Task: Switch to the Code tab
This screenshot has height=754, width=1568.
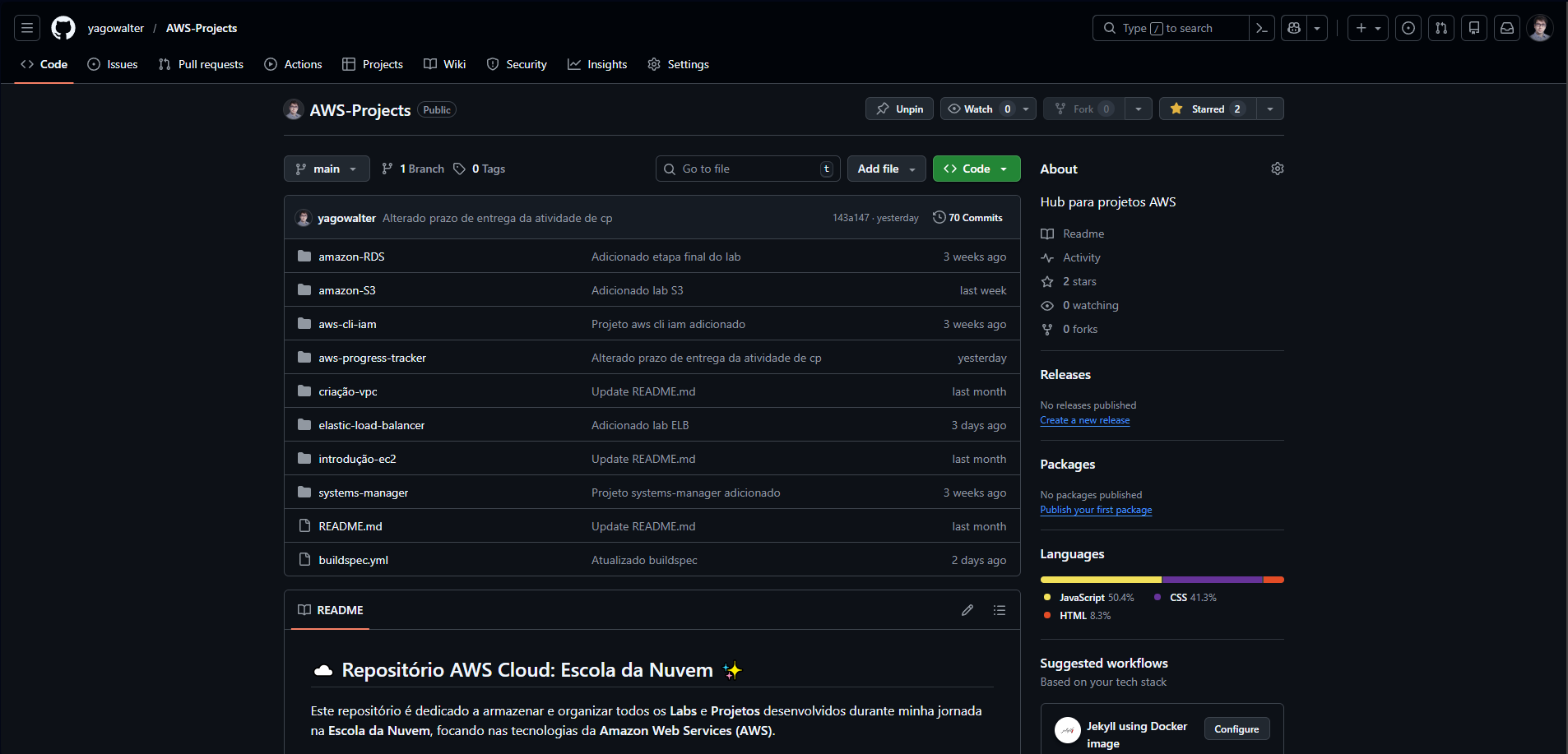Action: (44, 64)
